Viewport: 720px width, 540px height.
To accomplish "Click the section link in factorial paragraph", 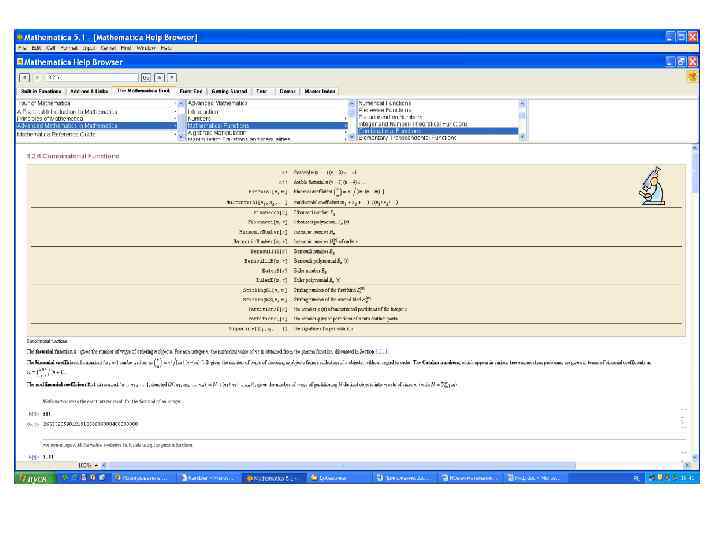I will [382, 351].
